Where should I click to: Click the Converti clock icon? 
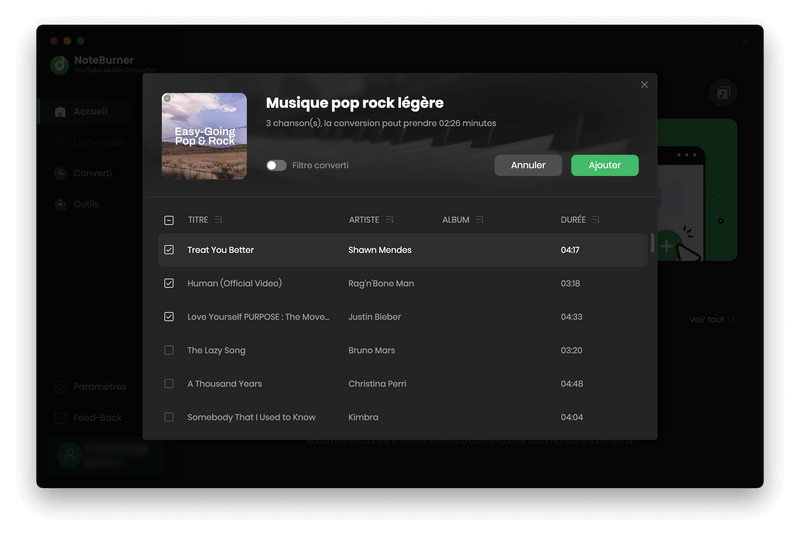click(x=60, y=173)
